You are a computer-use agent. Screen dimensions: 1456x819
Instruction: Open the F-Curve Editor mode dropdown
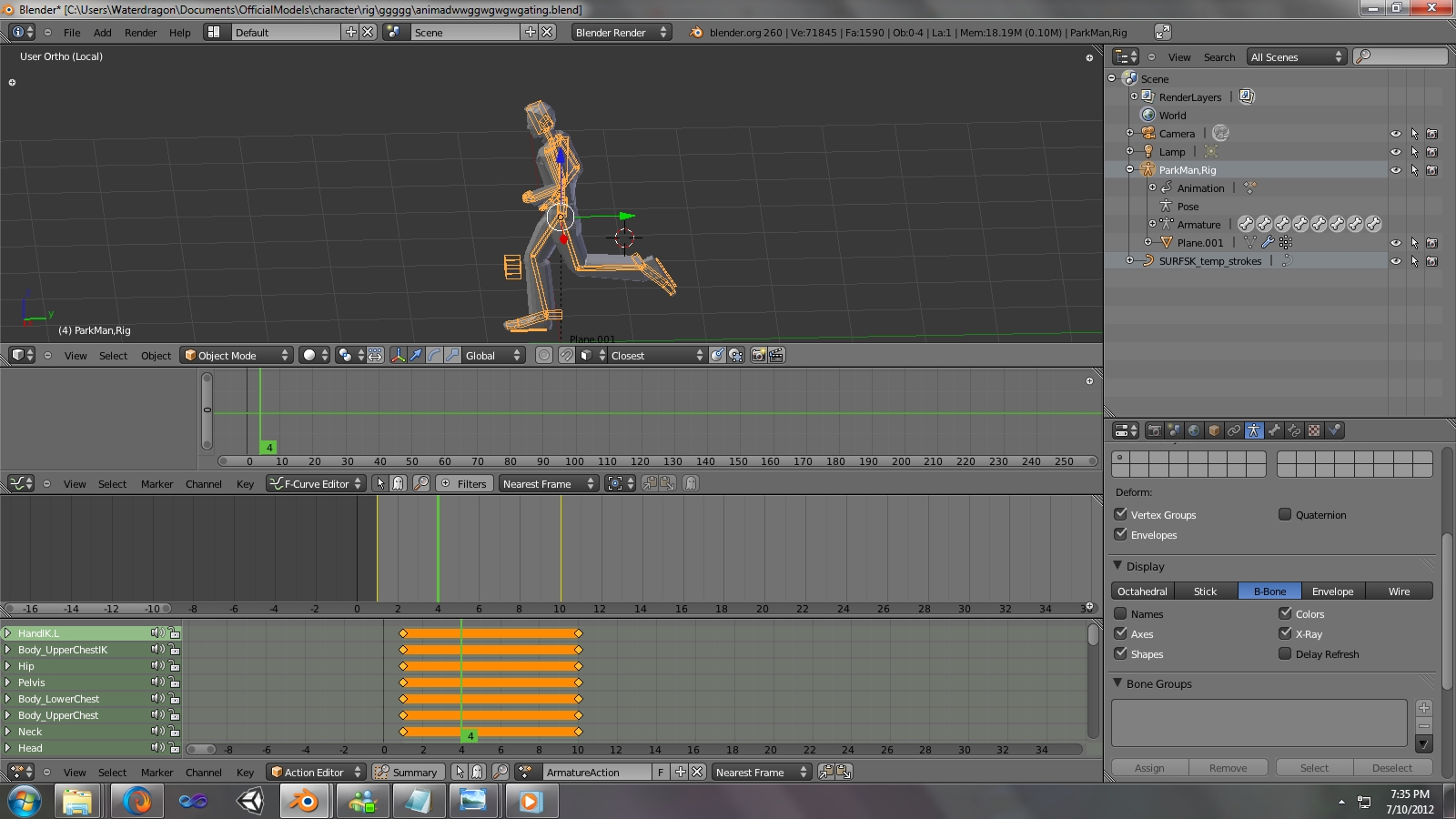[316, 483]
